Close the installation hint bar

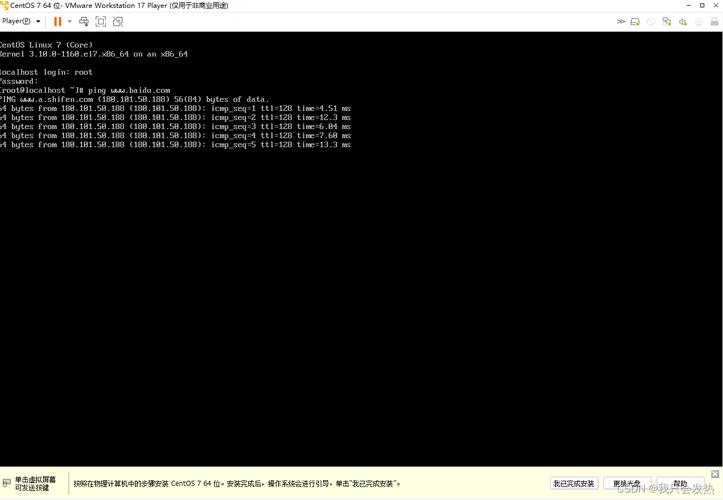[x=715, y=474]
